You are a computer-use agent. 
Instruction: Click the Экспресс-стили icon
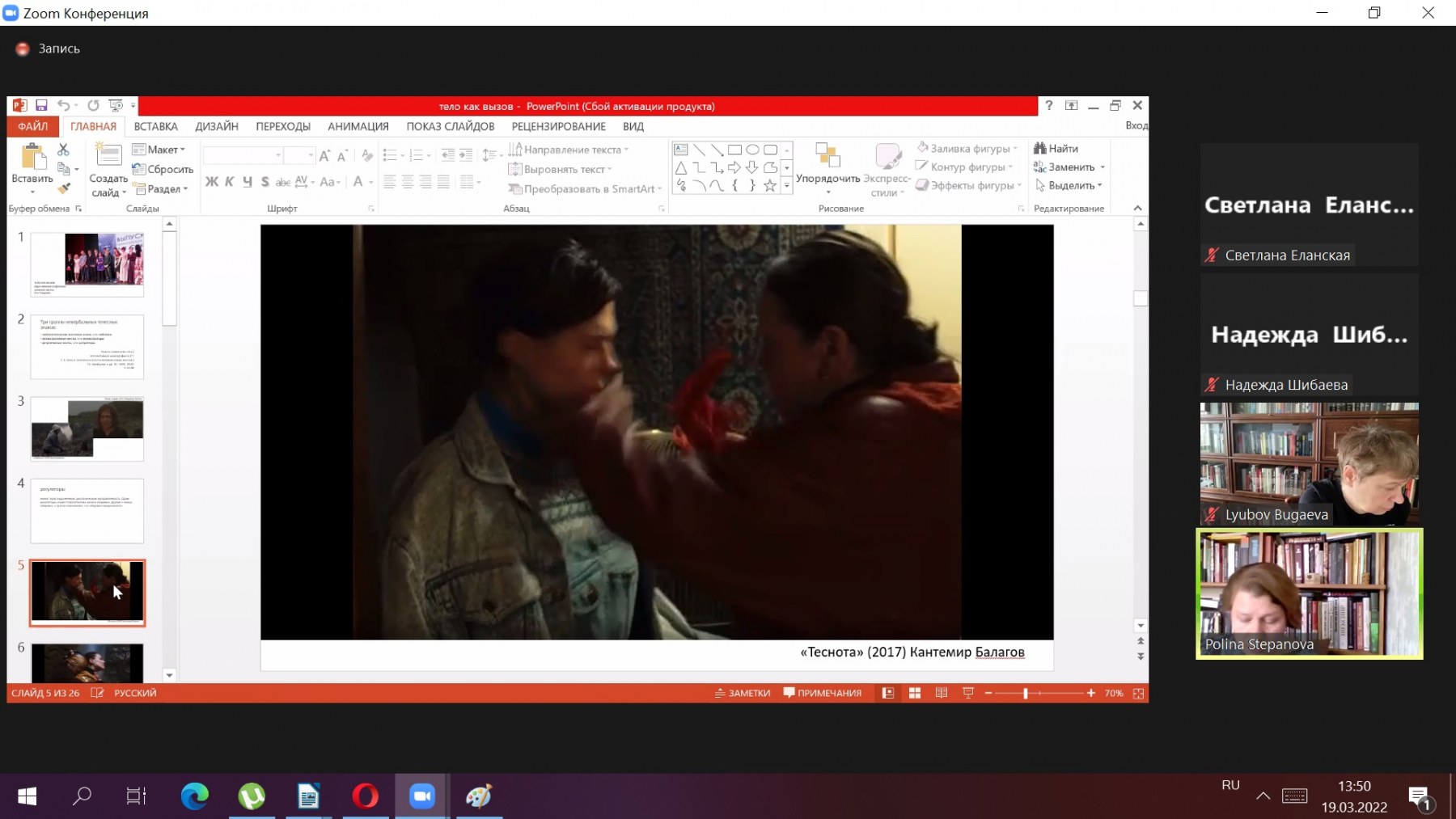point(887,155)
